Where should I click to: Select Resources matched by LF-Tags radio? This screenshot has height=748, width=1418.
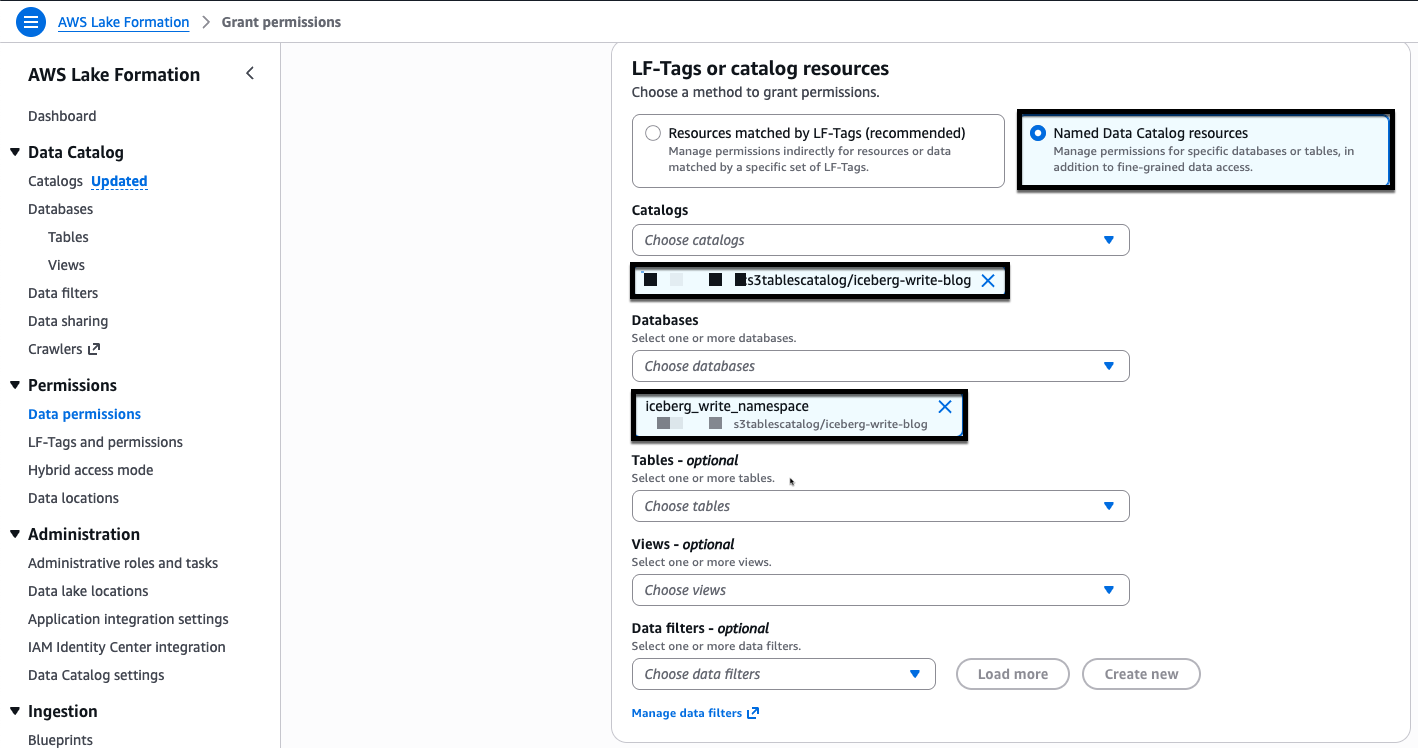tap(653, 133)
